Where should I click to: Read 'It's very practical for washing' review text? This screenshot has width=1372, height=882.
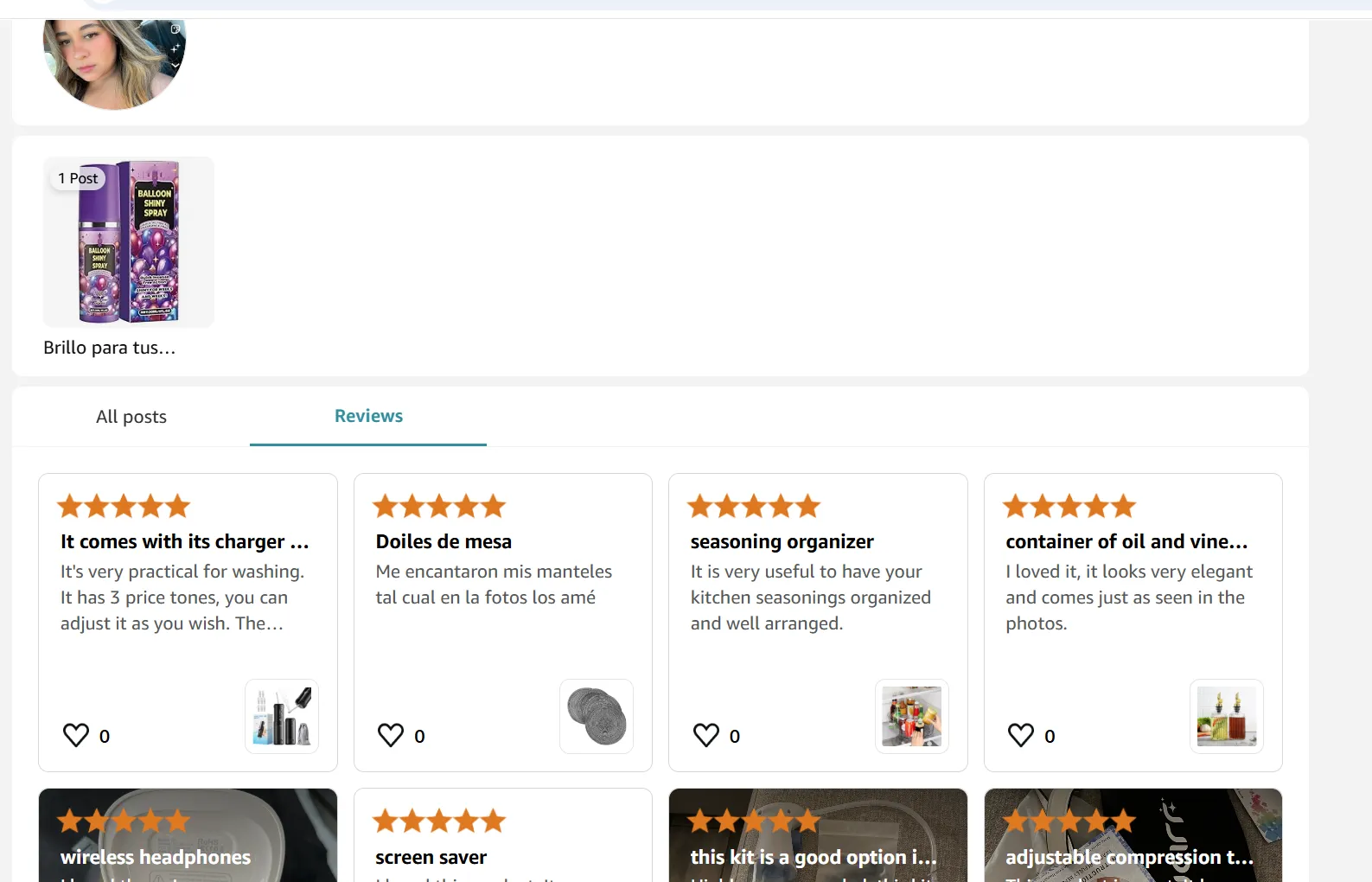click(182, 598)
